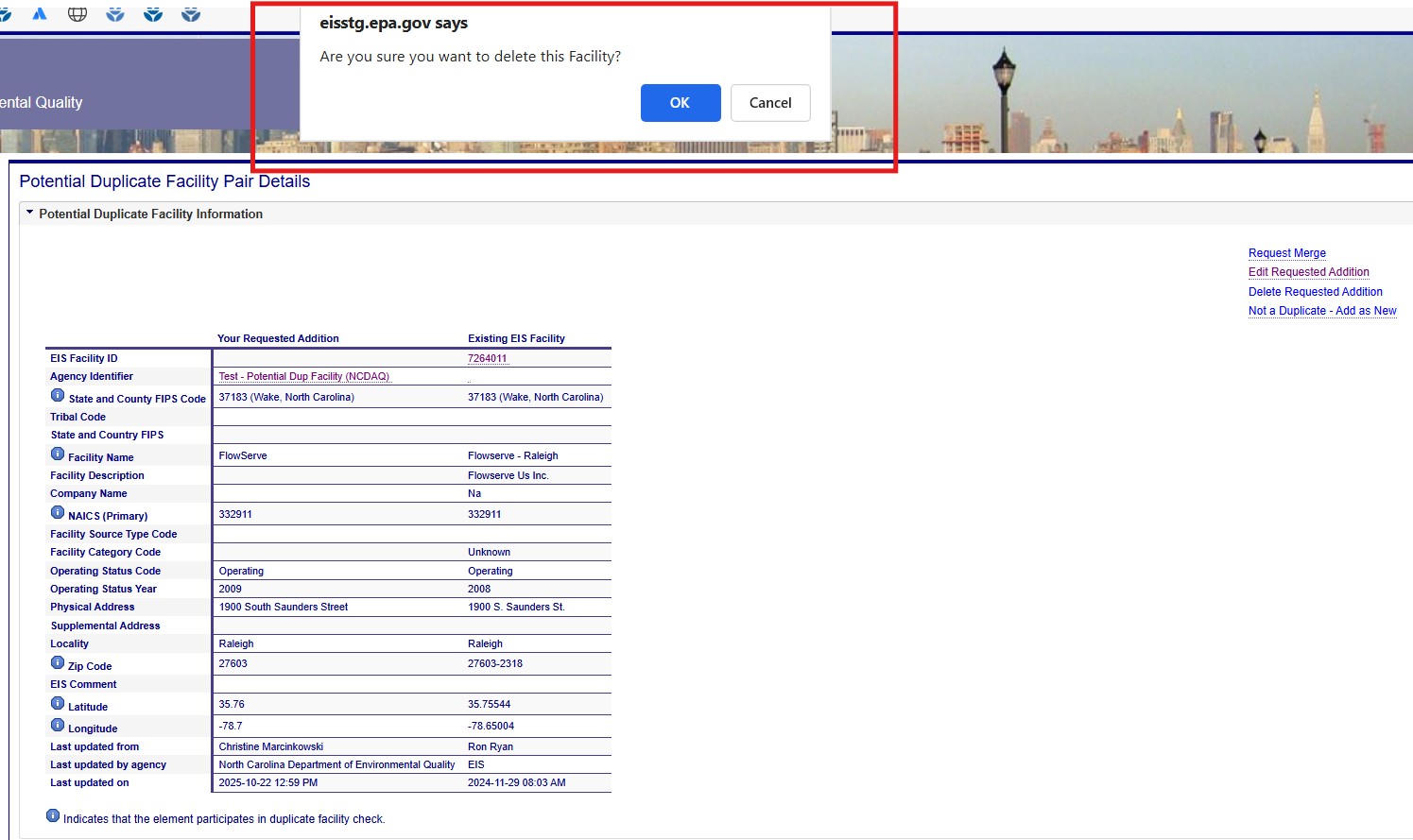Click info icon in duplicate check legend
The width and height of the screenshot is (1413, 840).
[x=53, y=816]
